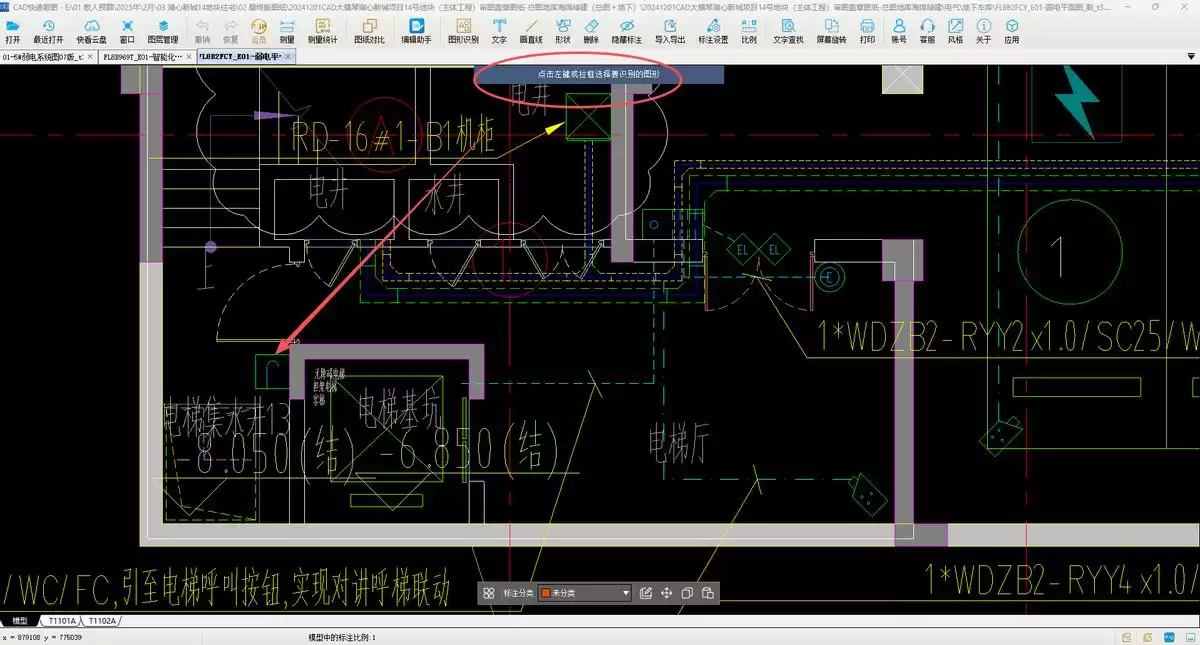This screenshot has width=1200, height=645.
Task: Open the 会员 VIP membership icon
Action: pyautogui.click(x=259, y=31)
